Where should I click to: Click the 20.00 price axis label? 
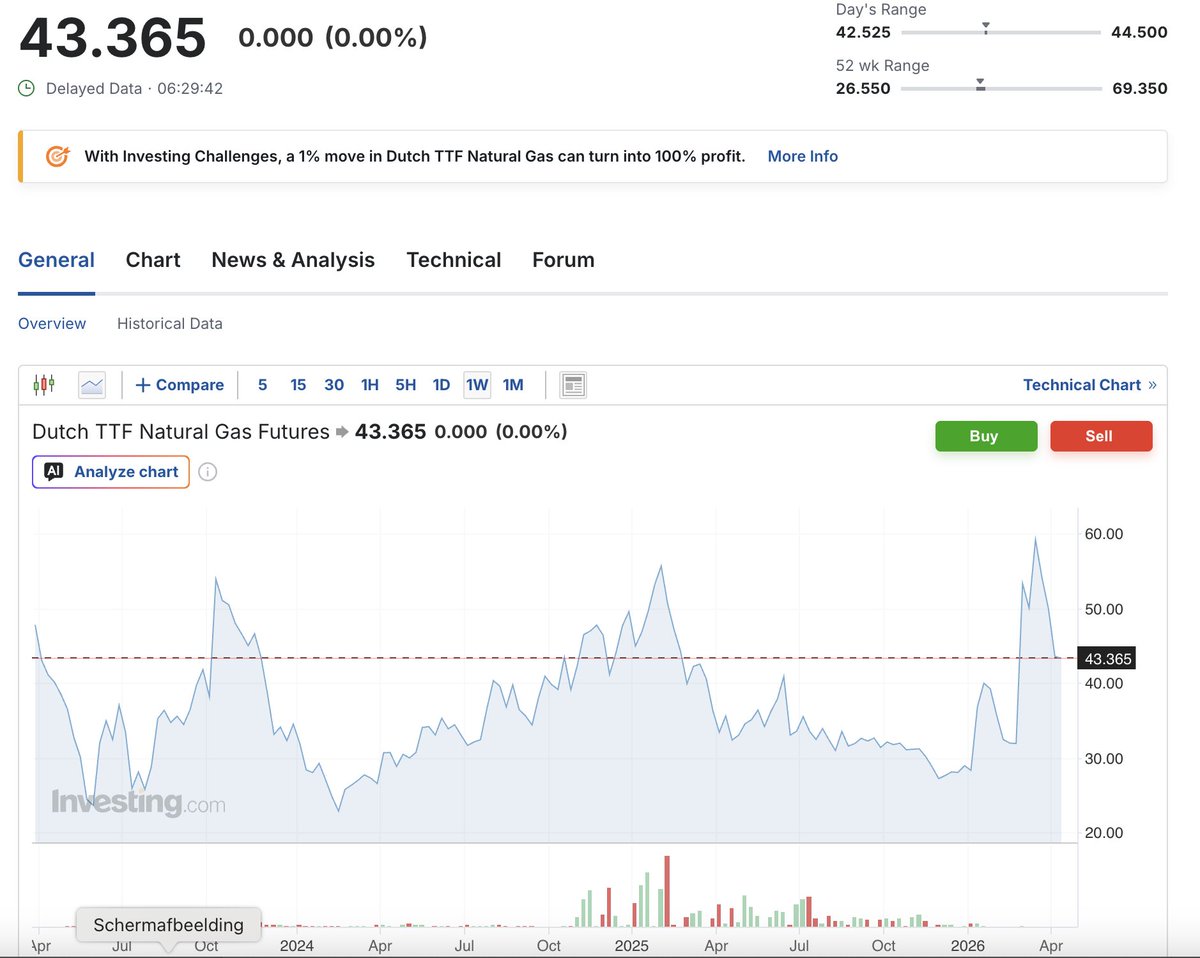pyautogui.click(x=1104, y=833)
